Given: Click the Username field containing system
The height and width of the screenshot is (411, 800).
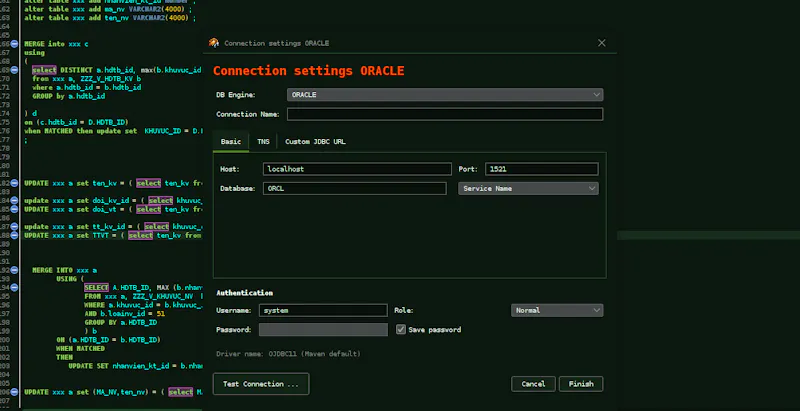Looking at the screenshot, I should 323,310.
